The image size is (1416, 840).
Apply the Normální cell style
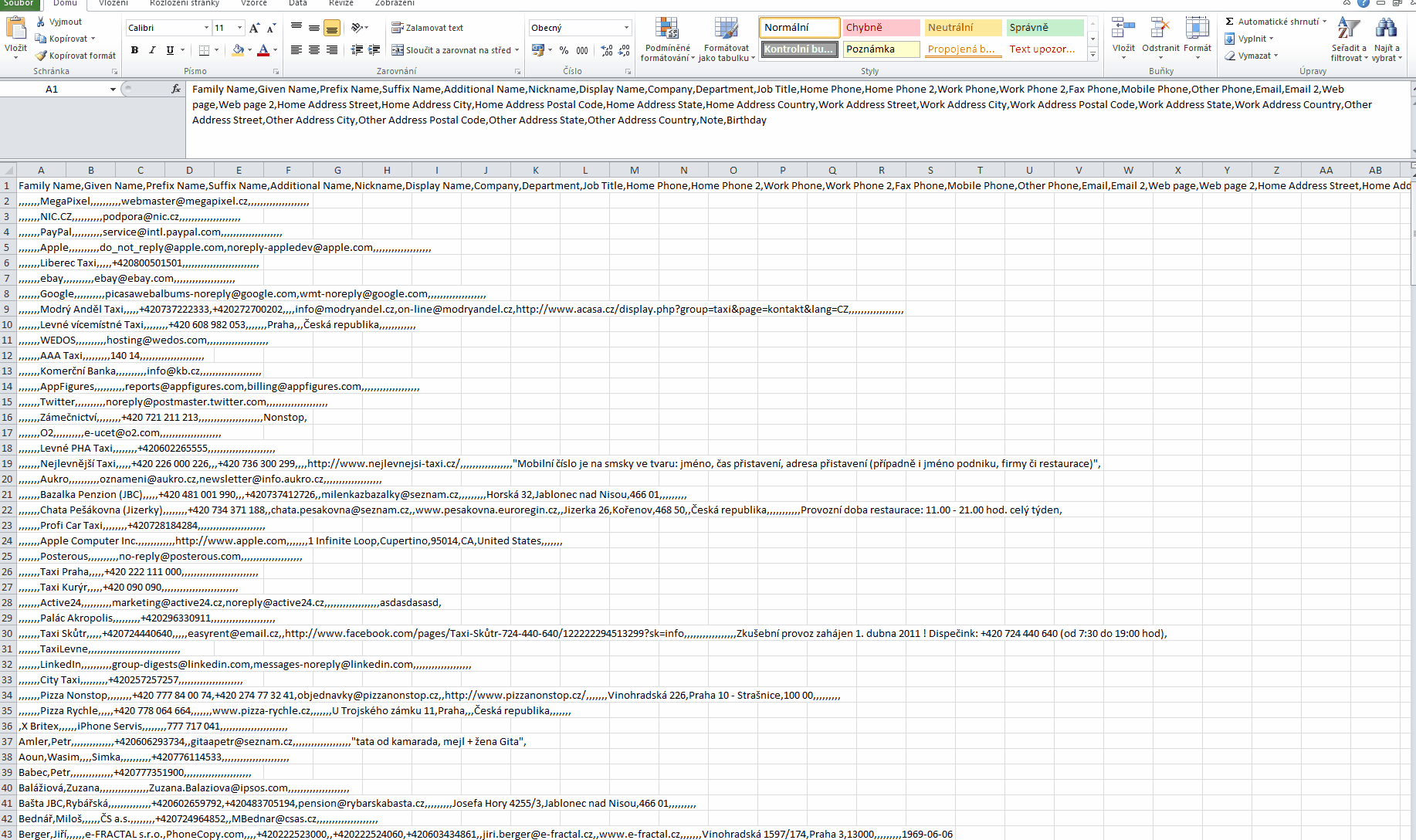[799, 28]
